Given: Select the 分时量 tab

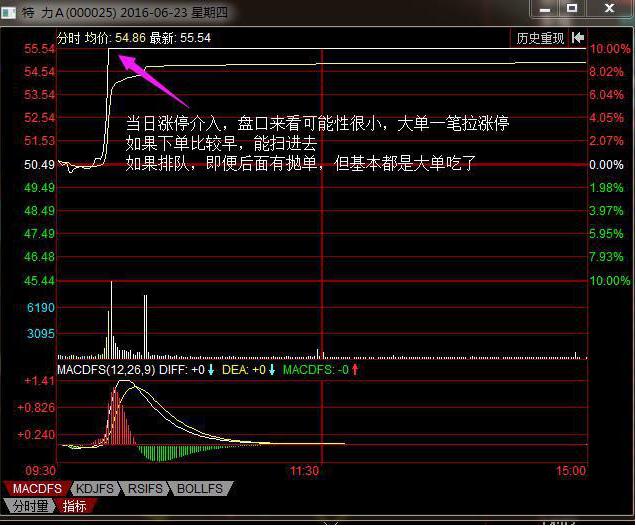Looking at the screenshot, I should (x=30, y=506).
